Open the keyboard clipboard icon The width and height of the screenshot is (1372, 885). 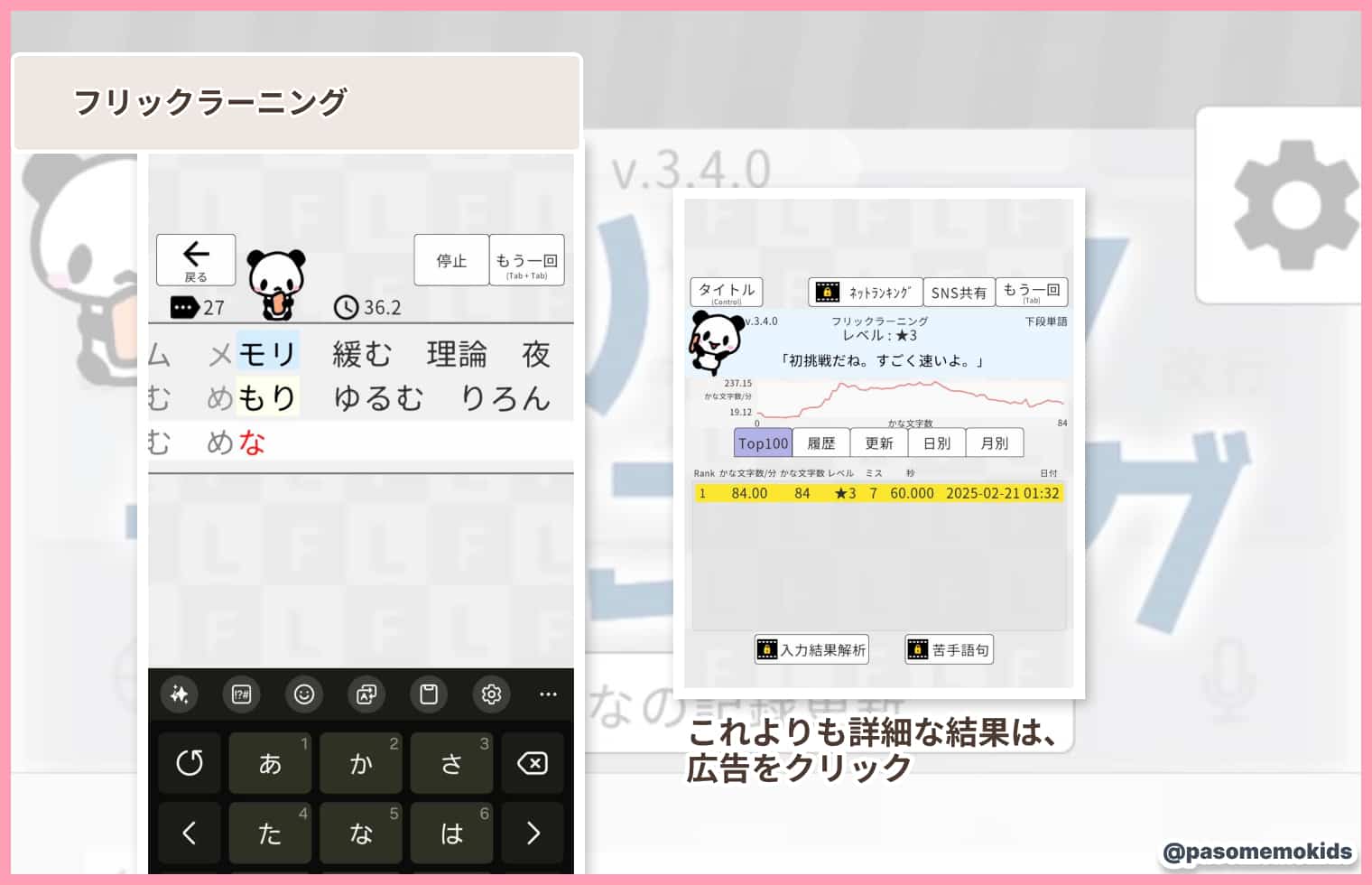click(x=429, y=694)
